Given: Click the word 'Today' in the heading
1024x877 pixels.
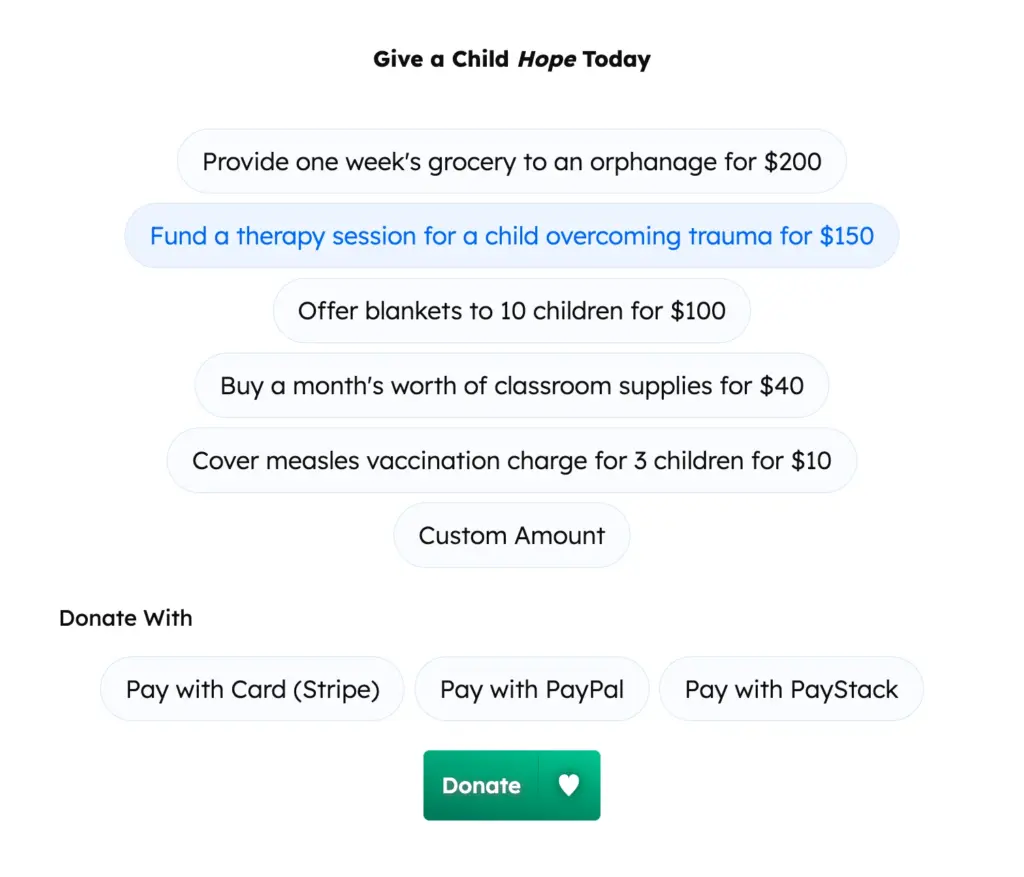Looking at the screenshot, I should coord(616,59).
